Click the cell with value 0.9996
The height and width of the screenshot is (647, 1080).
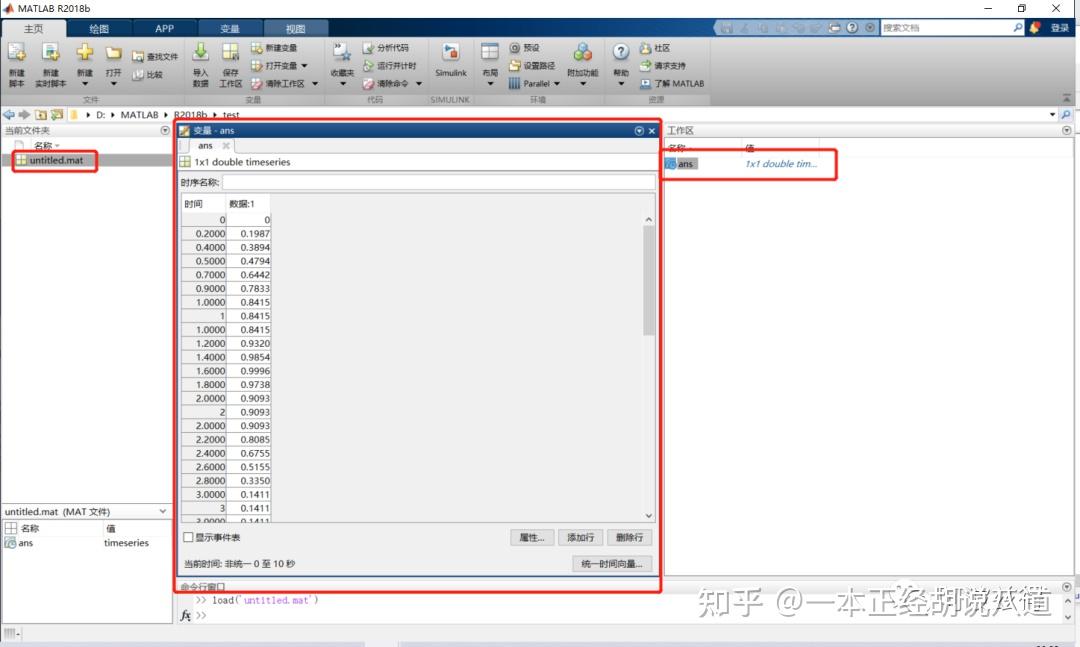pyautogui.click(x=249, y=371)
